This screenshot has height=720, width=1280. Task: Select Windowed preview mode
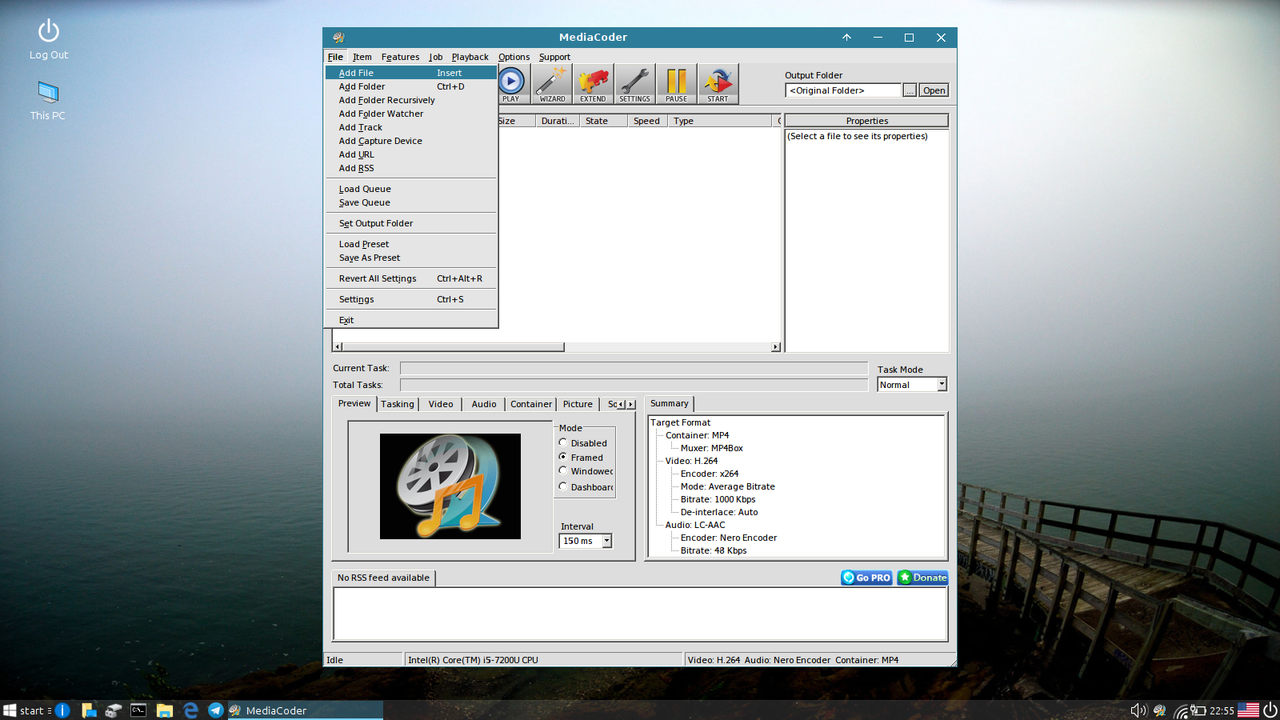586,471
